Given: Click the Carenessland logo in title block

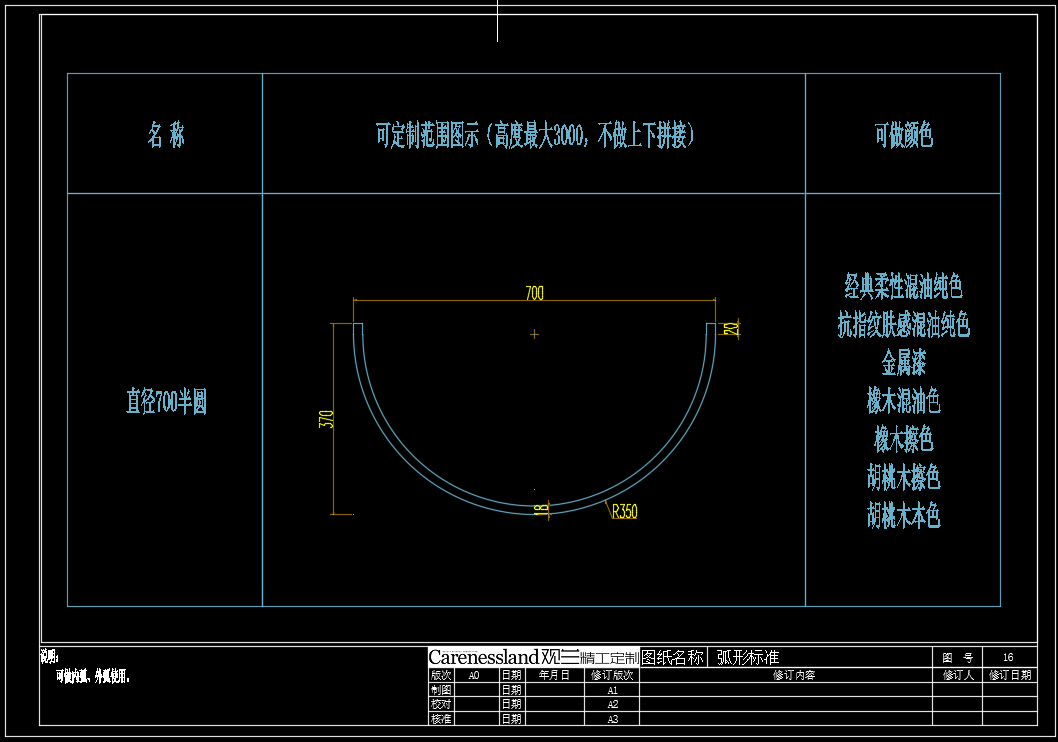Looking at the screenshot, I should pos(484,657).
